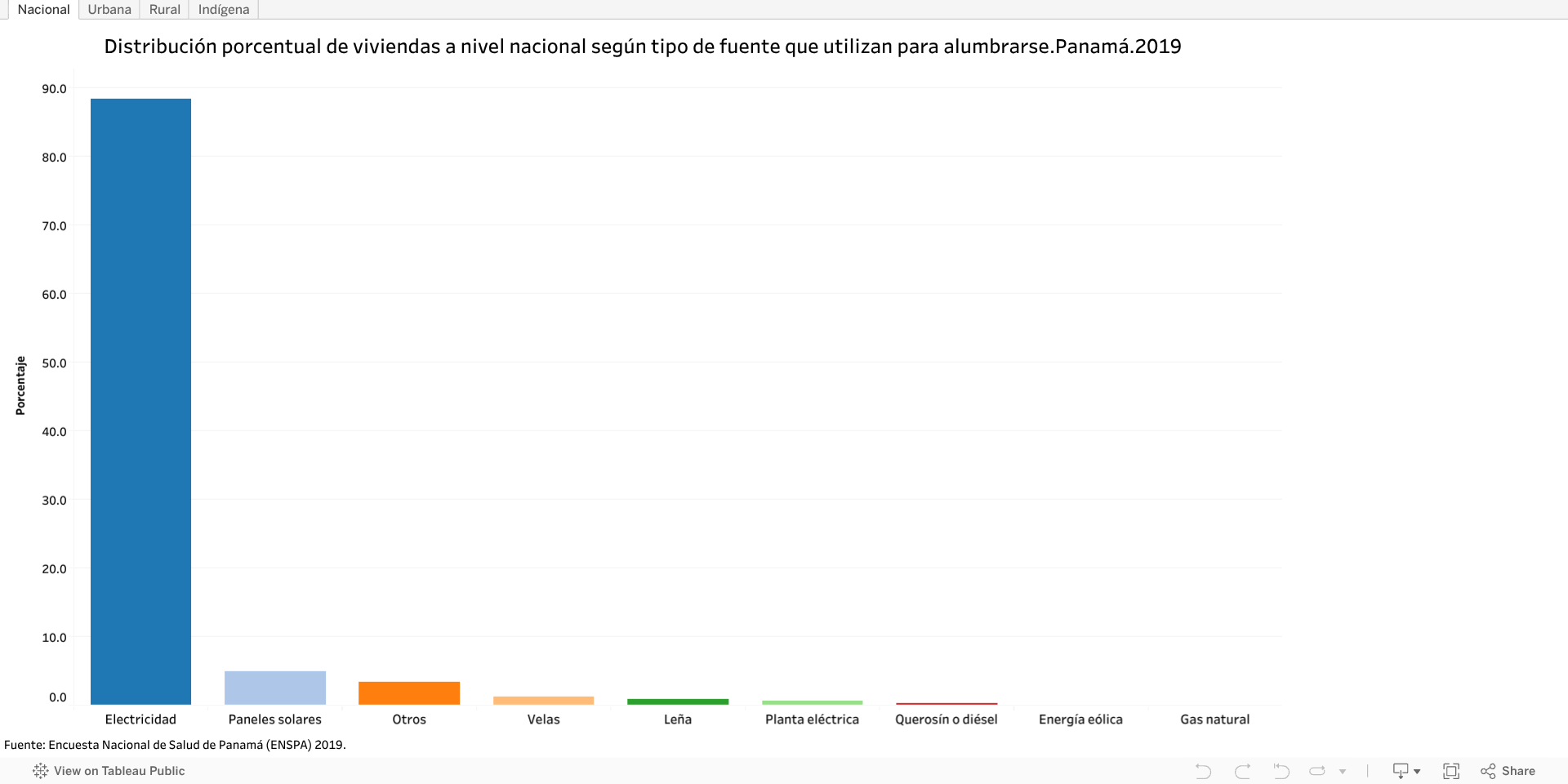Image resolution: width=1568 pixels, height=784 pixels.
Task: Open the Indígena tab
Action: (224, 10)
